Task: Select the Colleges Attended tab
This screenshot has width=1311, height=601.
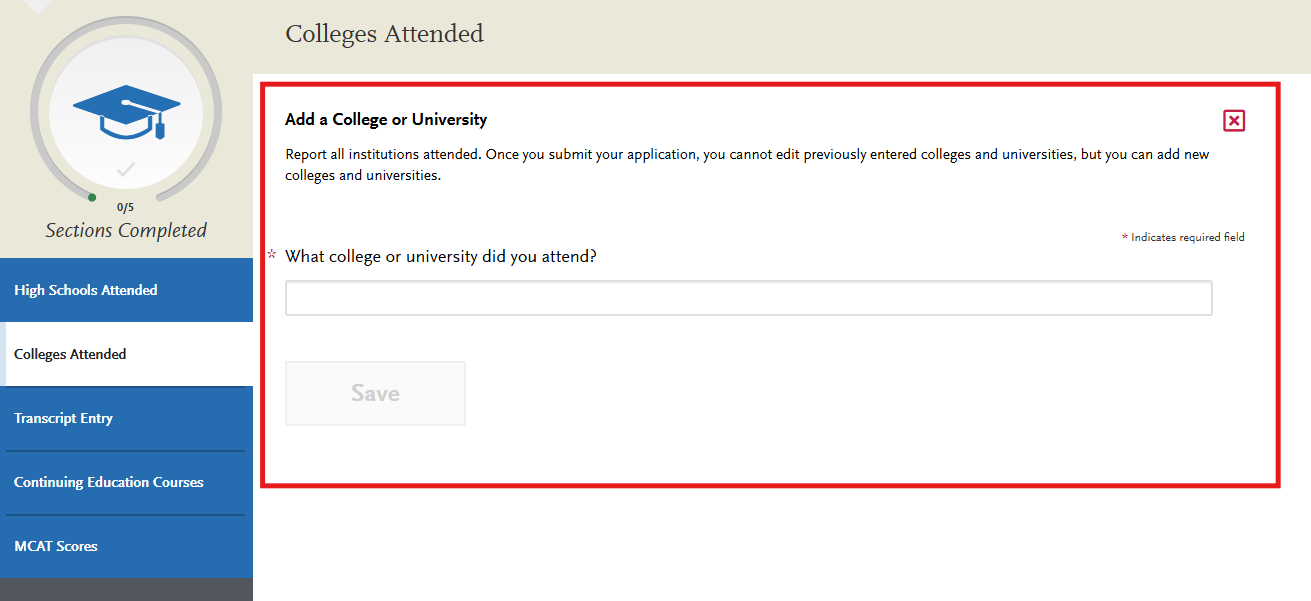Action: (x=70, y=353)
